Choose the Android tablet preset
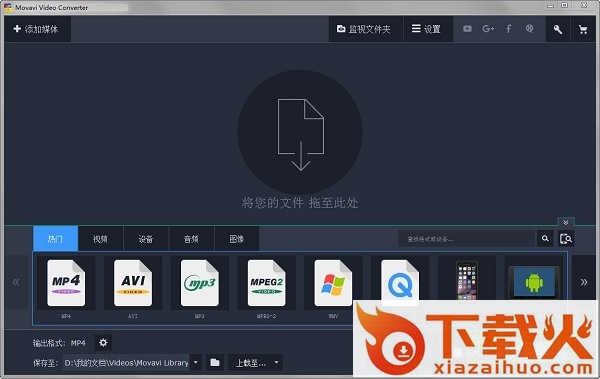This screenshot has width=600, height=379. 534,281
